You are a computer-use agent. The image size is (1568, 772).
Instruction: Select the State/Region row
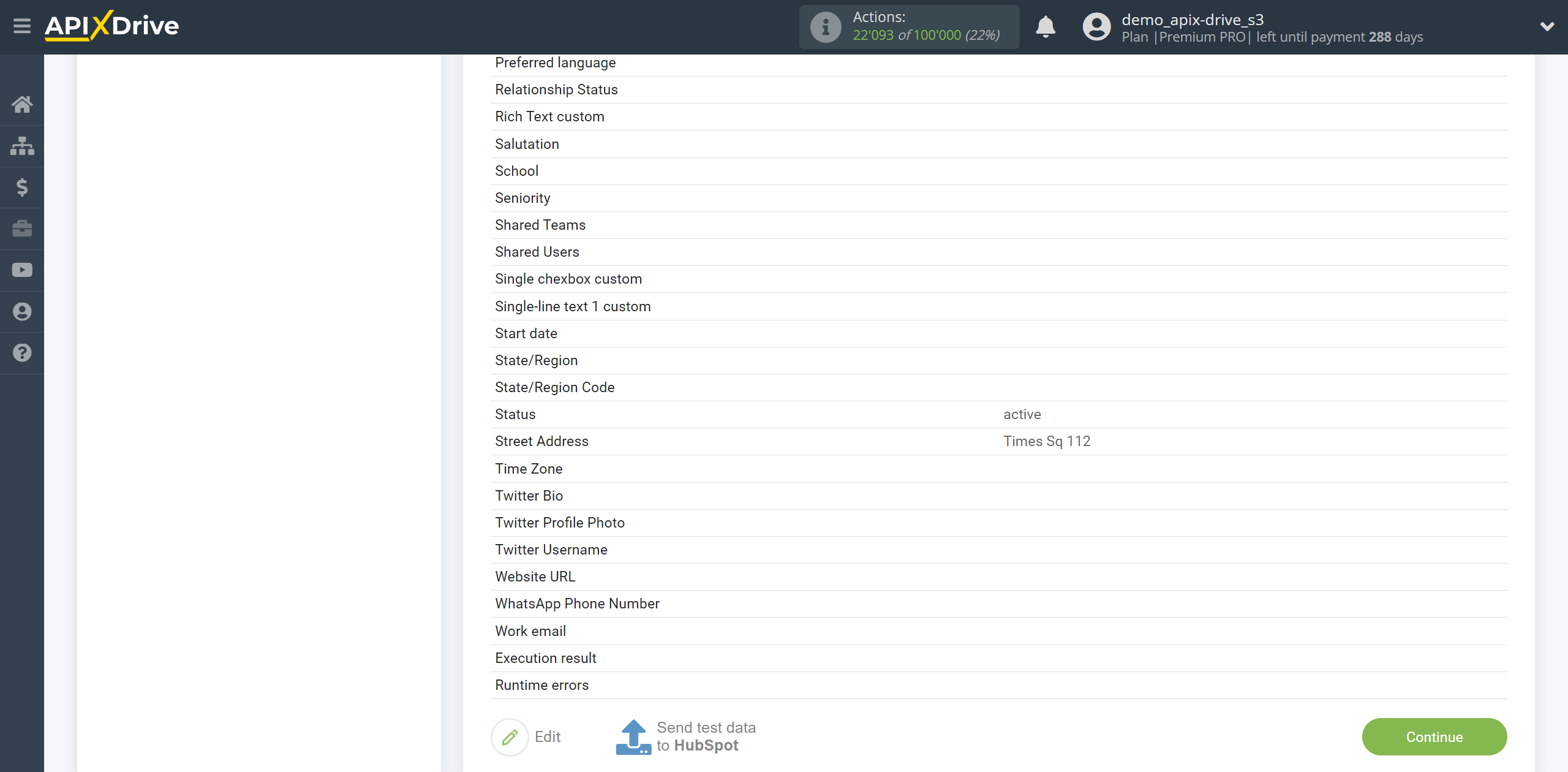tap(998, 361)
